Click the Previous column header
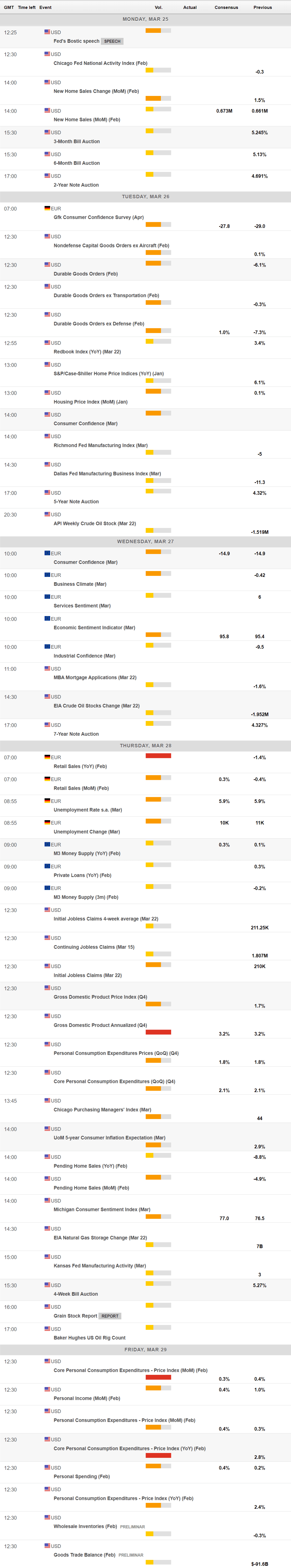Viewport: 291px width, 1568px height. 263,7
